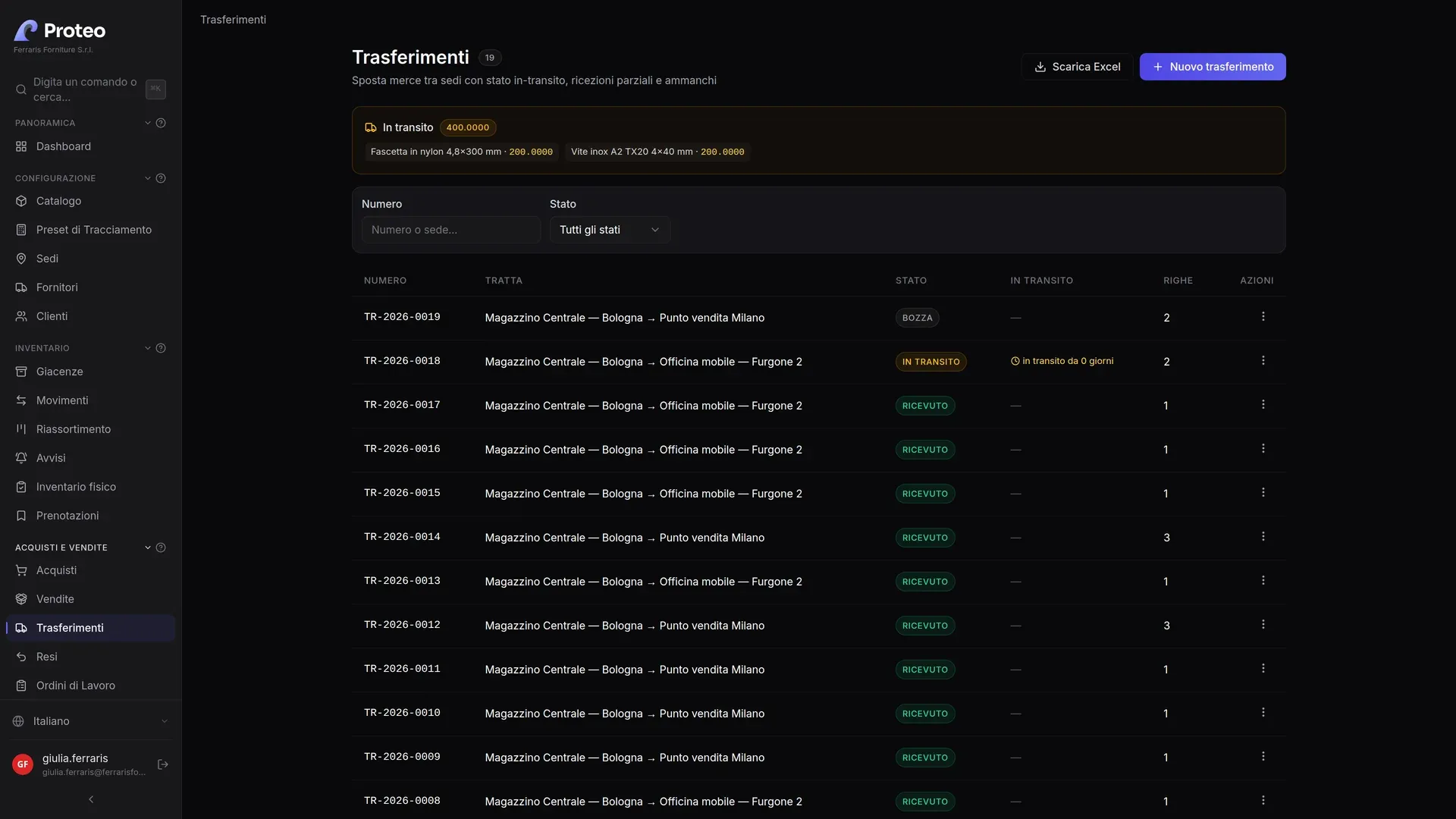Click the Preset di Tracciamento icon
1456x819 pixels.
[x=21, y=230]
